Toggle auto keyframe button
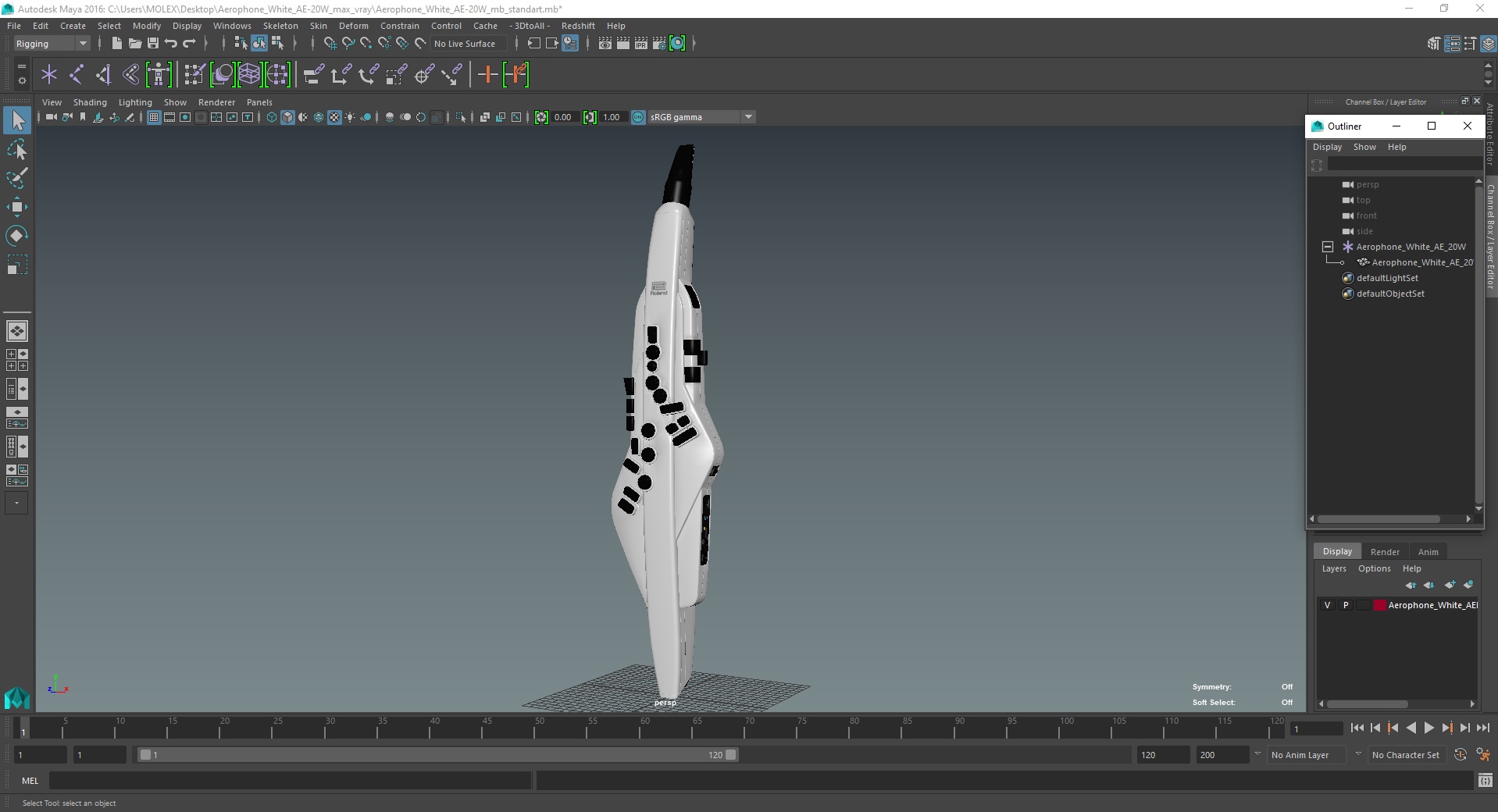 pyautogui.click(x=1461, y=755)
